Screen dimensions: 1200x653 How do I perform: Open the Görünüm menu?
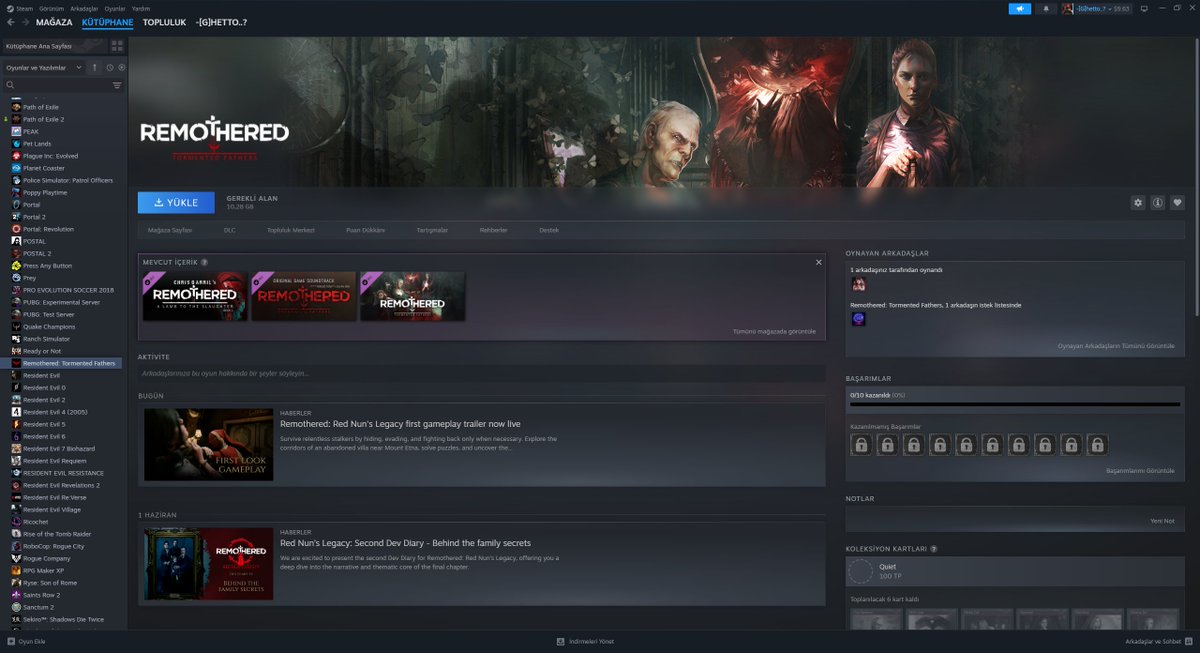pyautogui.click(x=52, y=8)
